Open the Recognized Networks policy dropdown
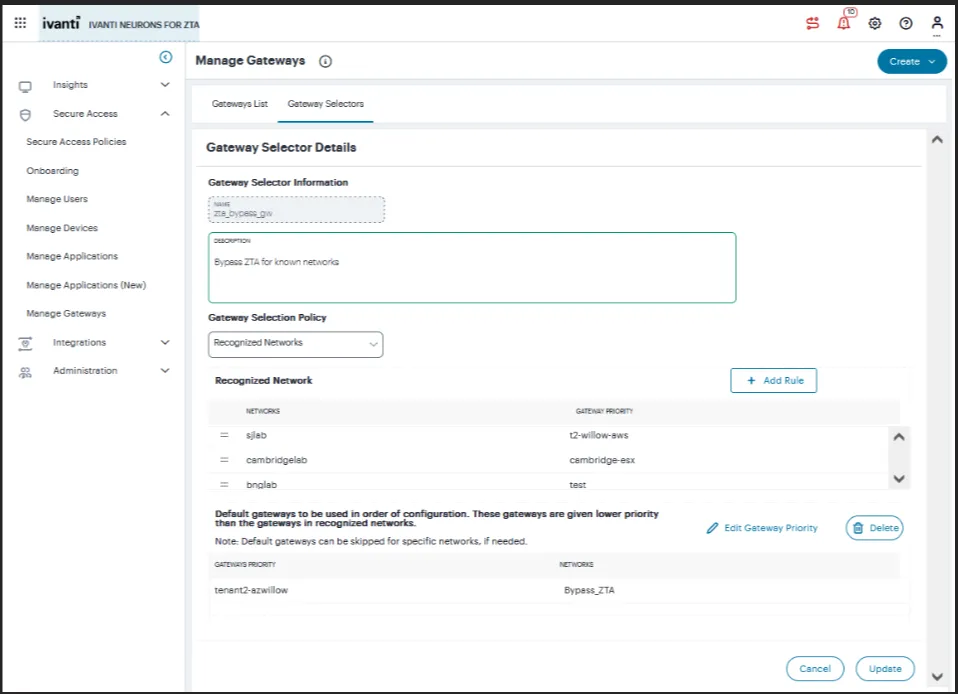Image resolution: width=958 pixels, height=694 pixels. 296,344
